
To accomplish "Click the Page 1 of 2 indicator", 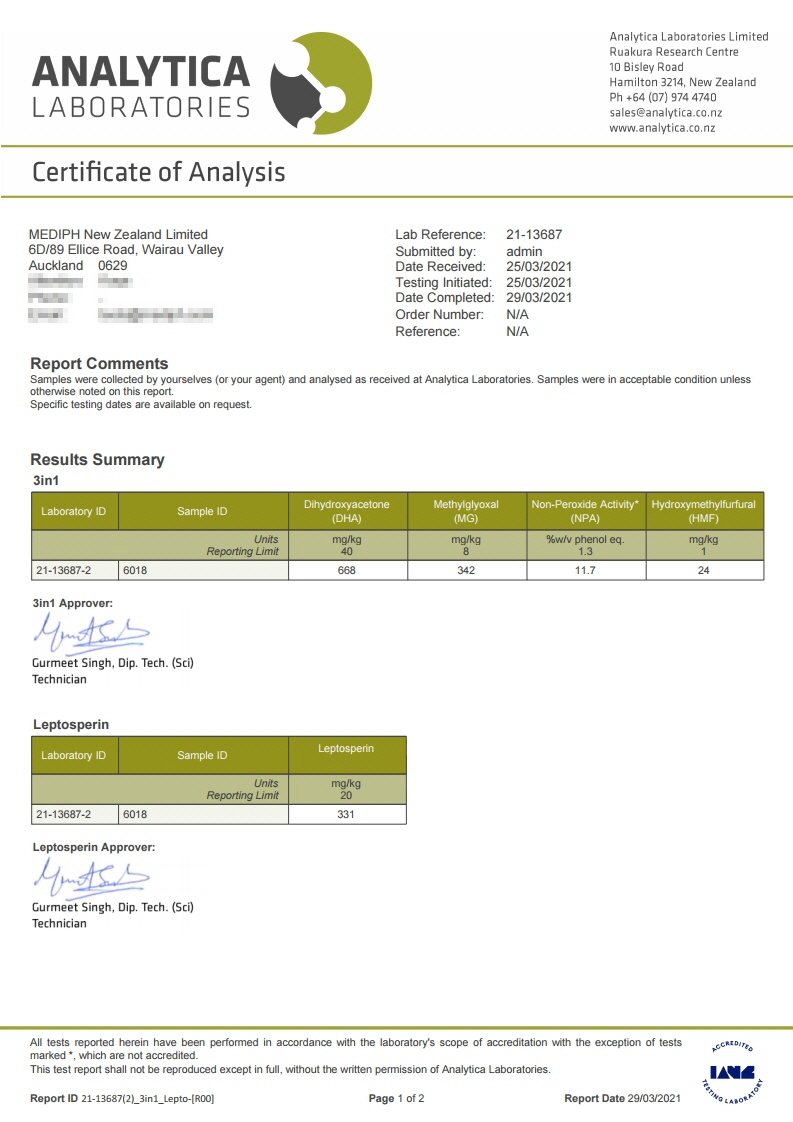I will pos(396,1098).
